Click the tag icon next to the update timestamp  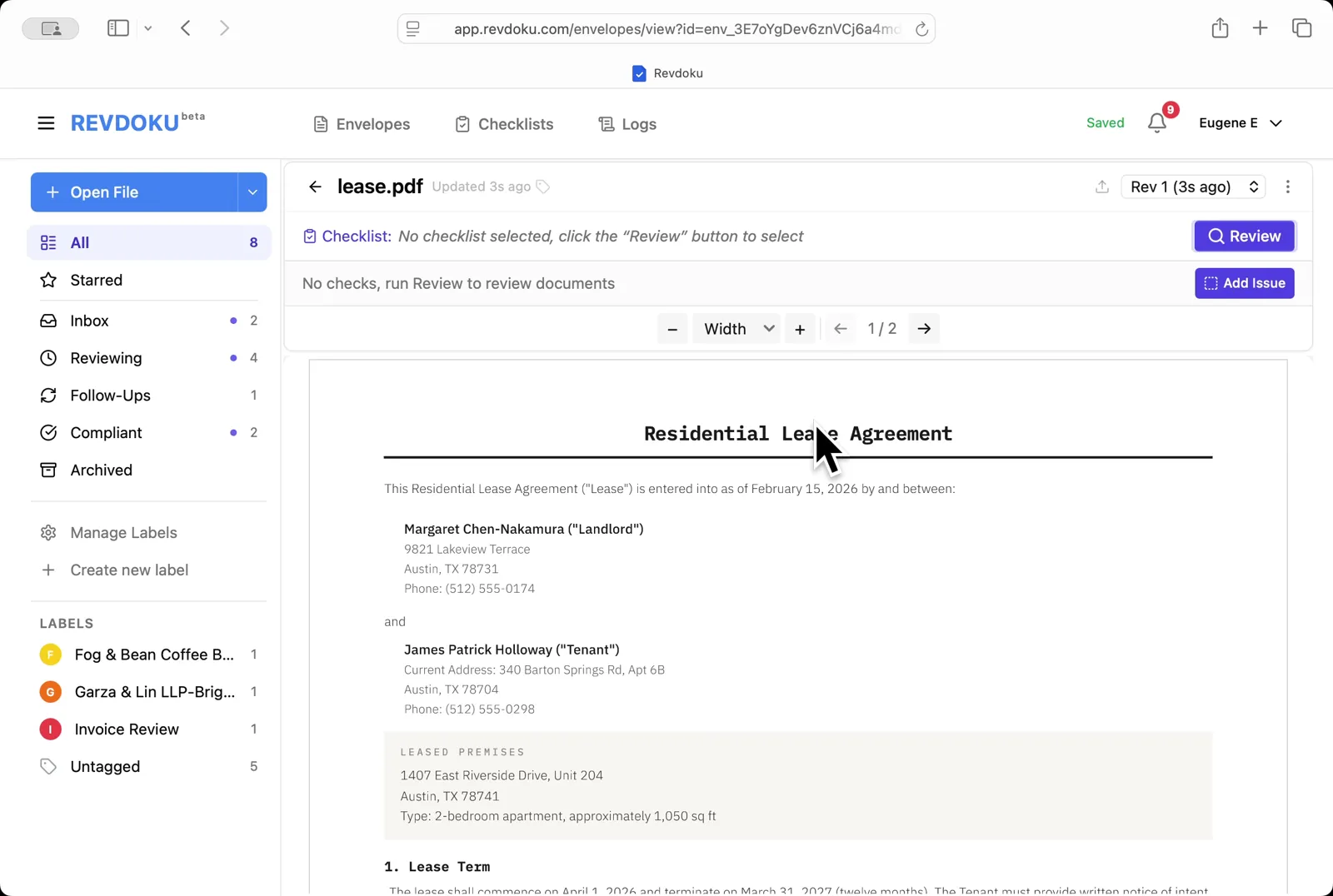(x=542, y=187)
